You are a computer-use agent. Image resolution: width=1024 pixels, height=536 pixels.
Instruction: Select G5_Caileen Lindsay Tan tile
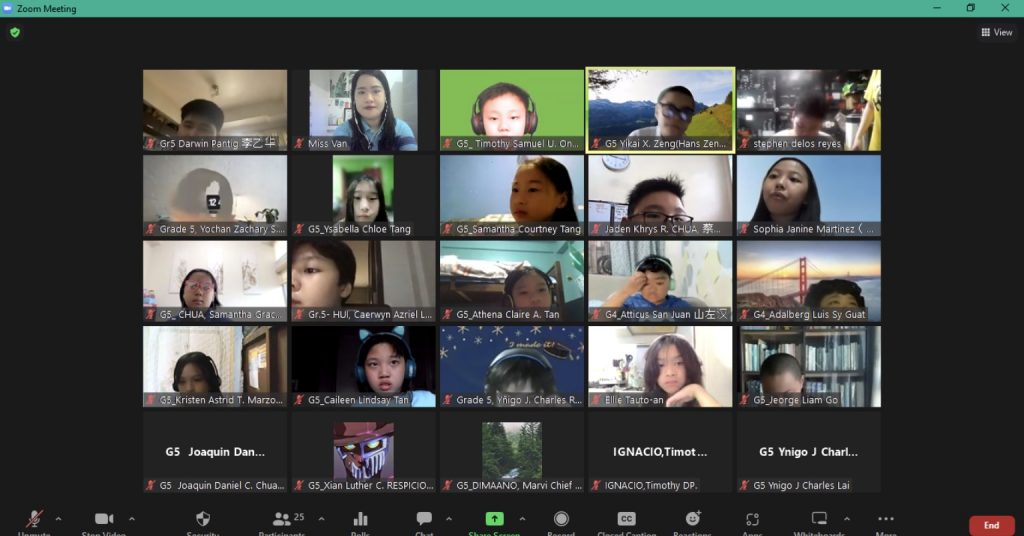click(363, 367)
